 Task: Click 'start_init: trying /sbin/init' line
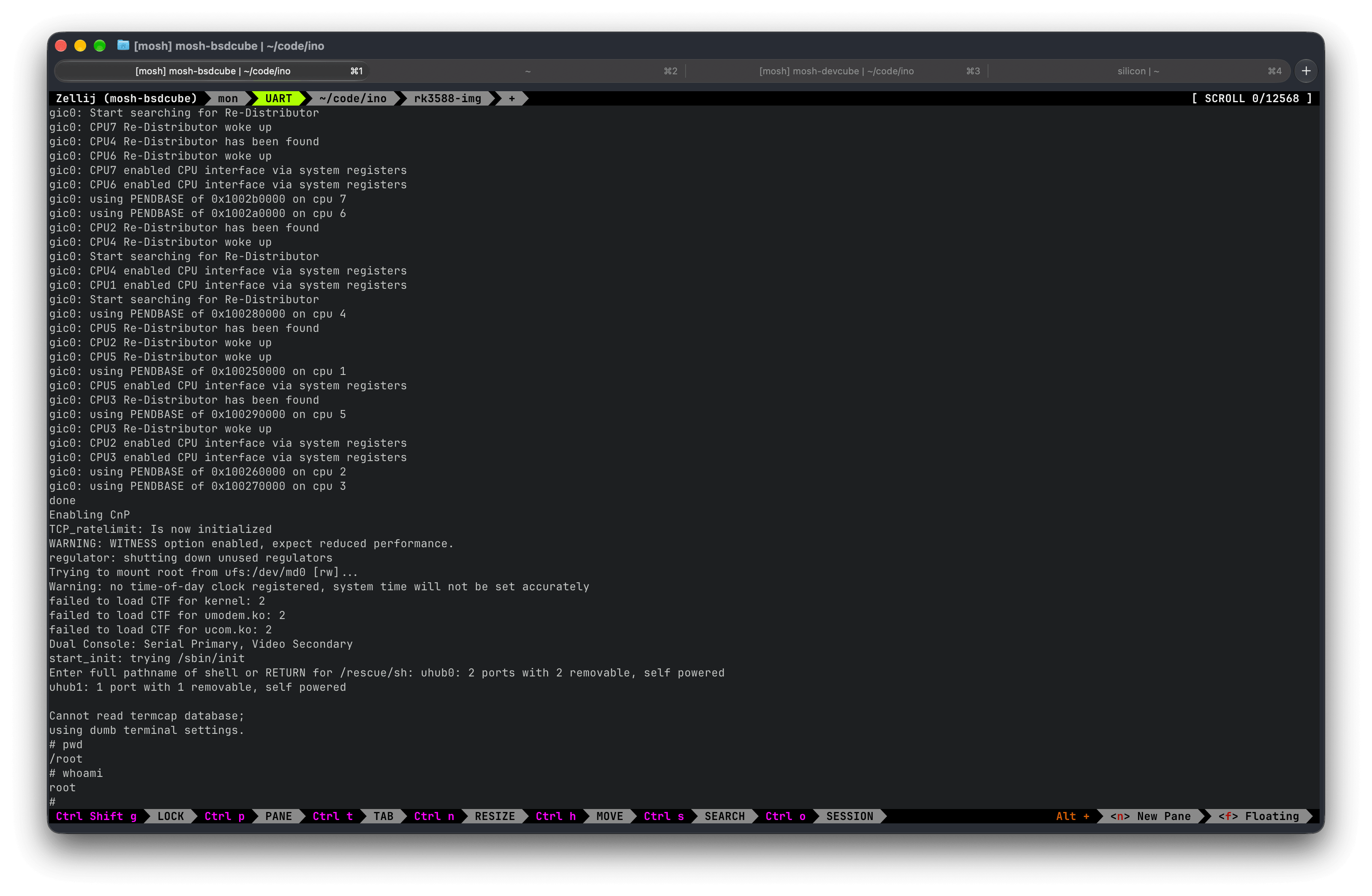pyautogui.click(x=147, y=659)
